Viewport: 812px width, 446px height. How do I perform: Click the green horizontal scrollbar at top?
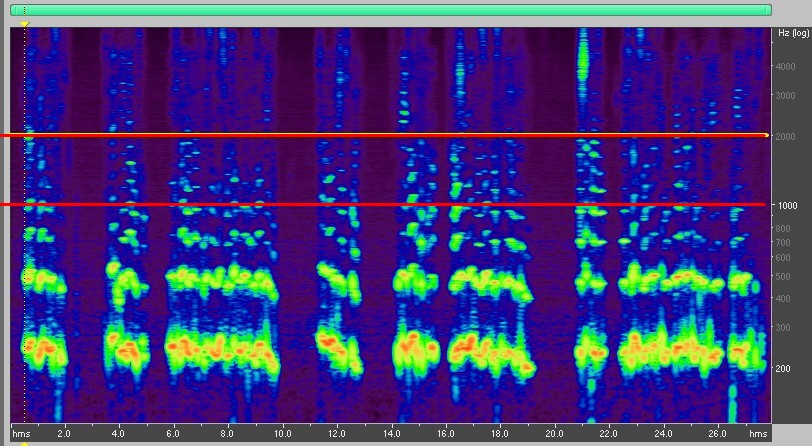point(391,10)
